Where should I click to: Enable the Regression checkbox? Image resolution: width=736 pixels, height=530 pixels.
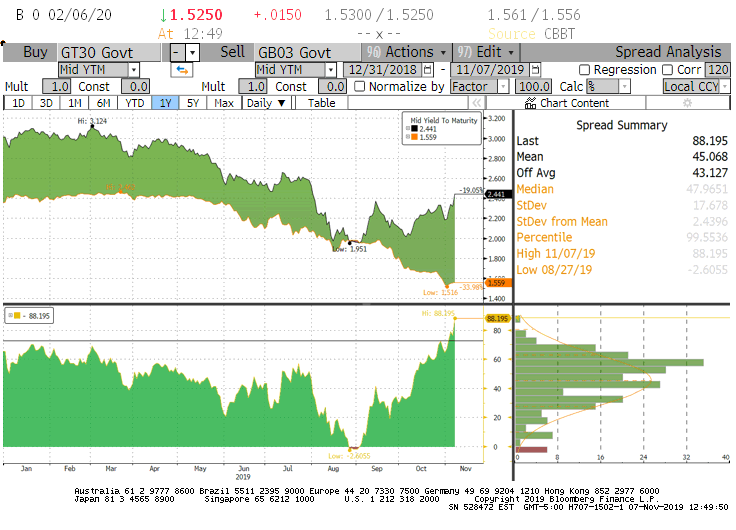click(585, 70)
